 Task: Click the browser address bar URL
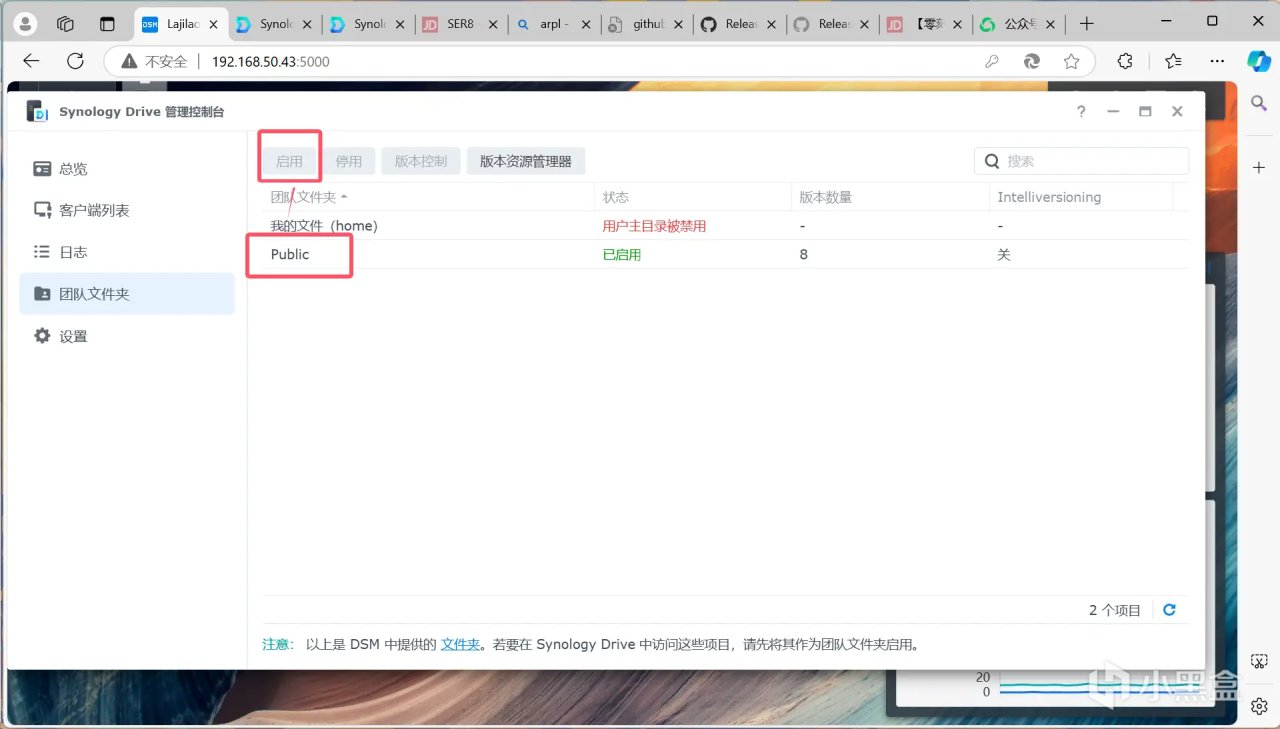coord(270,62)
